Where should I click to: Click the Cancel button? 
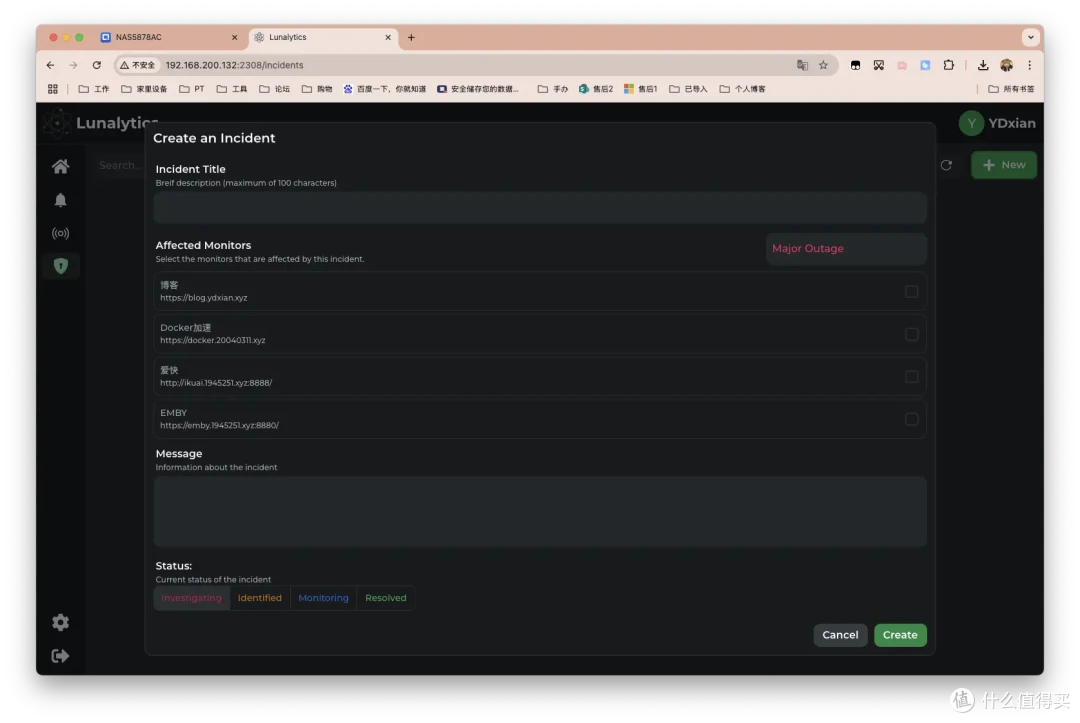(x=840, y=635)
